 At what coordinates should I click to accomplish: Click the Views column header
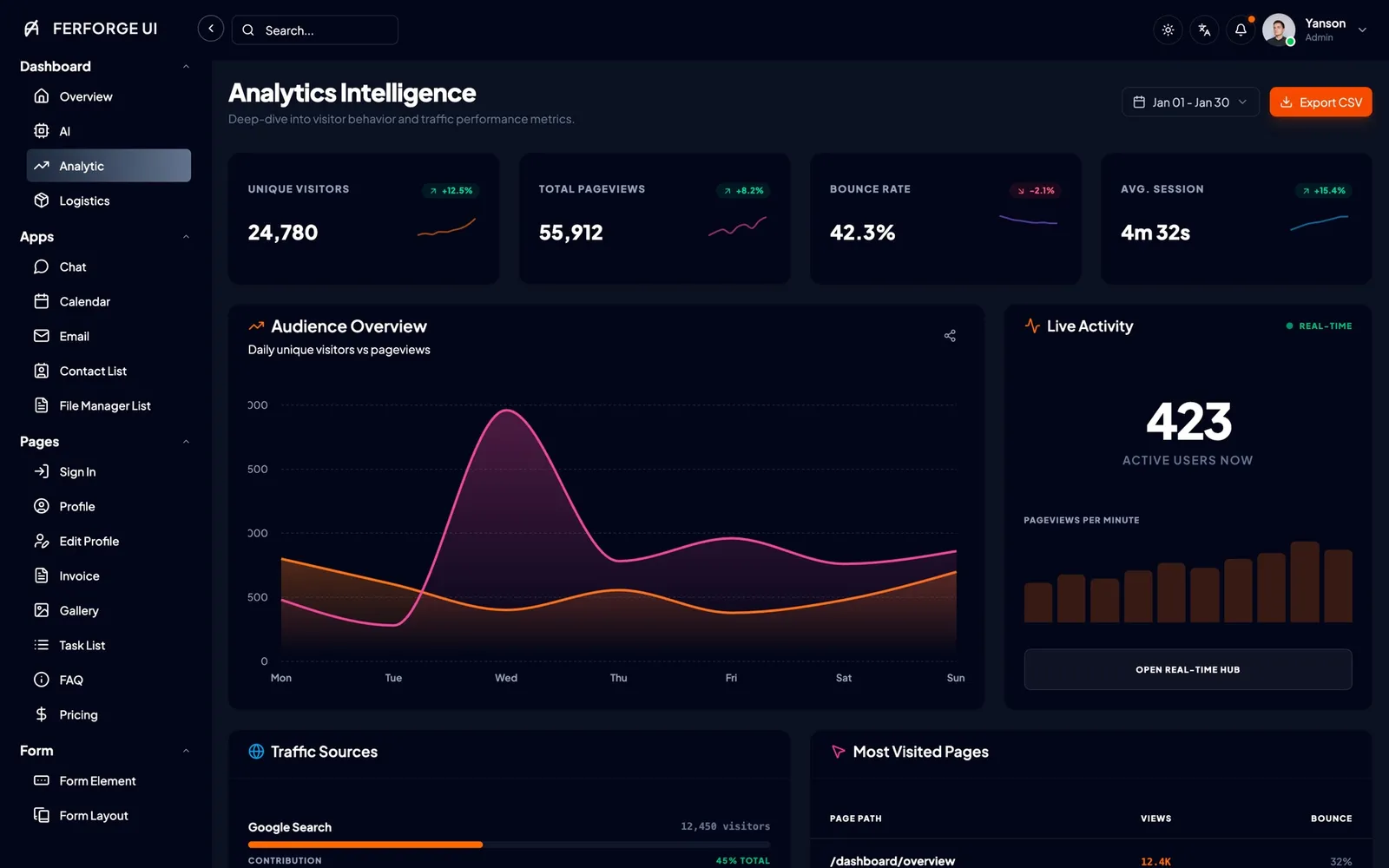click(x=1155, y=819)
